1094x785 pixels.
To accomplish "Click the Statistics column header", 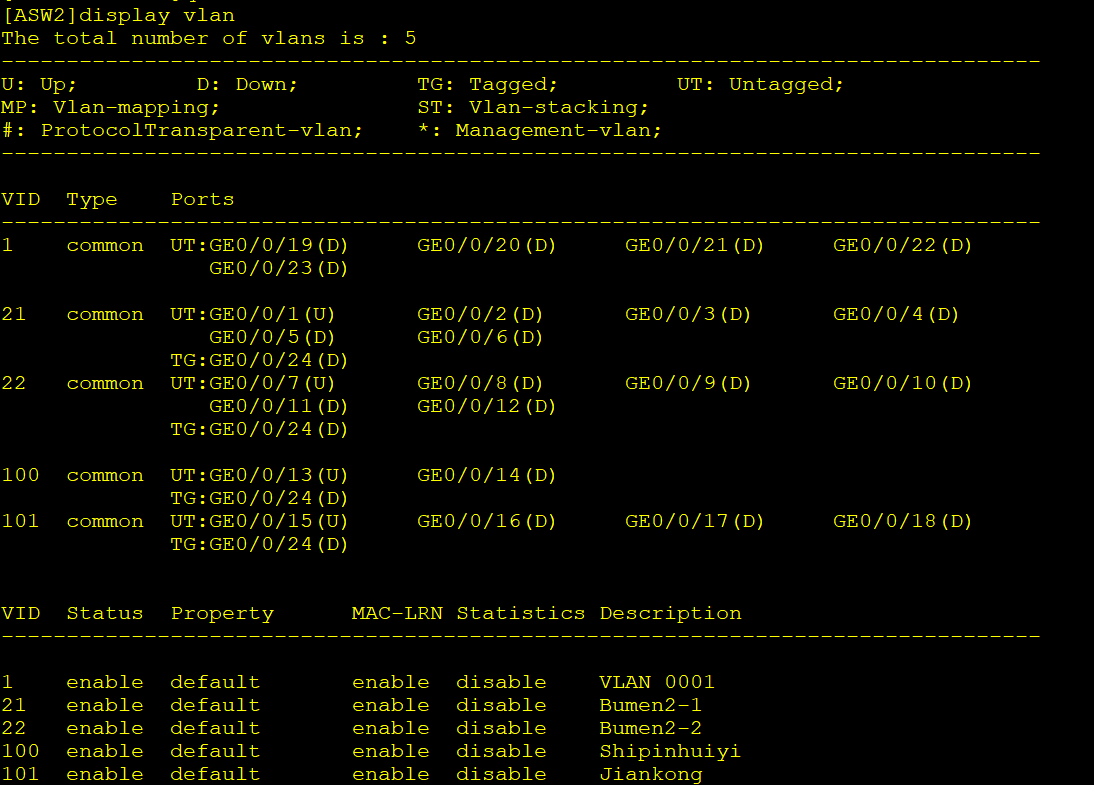I will point(520,613).
